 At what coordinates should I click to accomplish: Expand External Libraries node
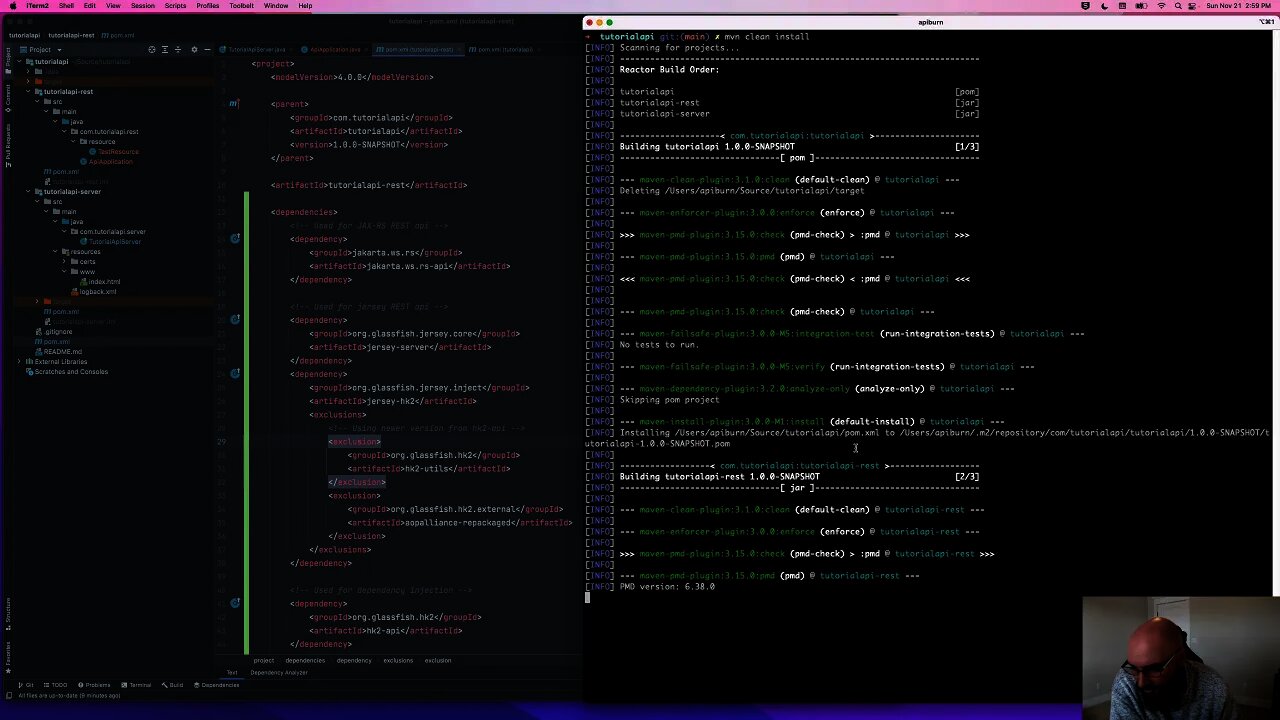pos(21,362)
